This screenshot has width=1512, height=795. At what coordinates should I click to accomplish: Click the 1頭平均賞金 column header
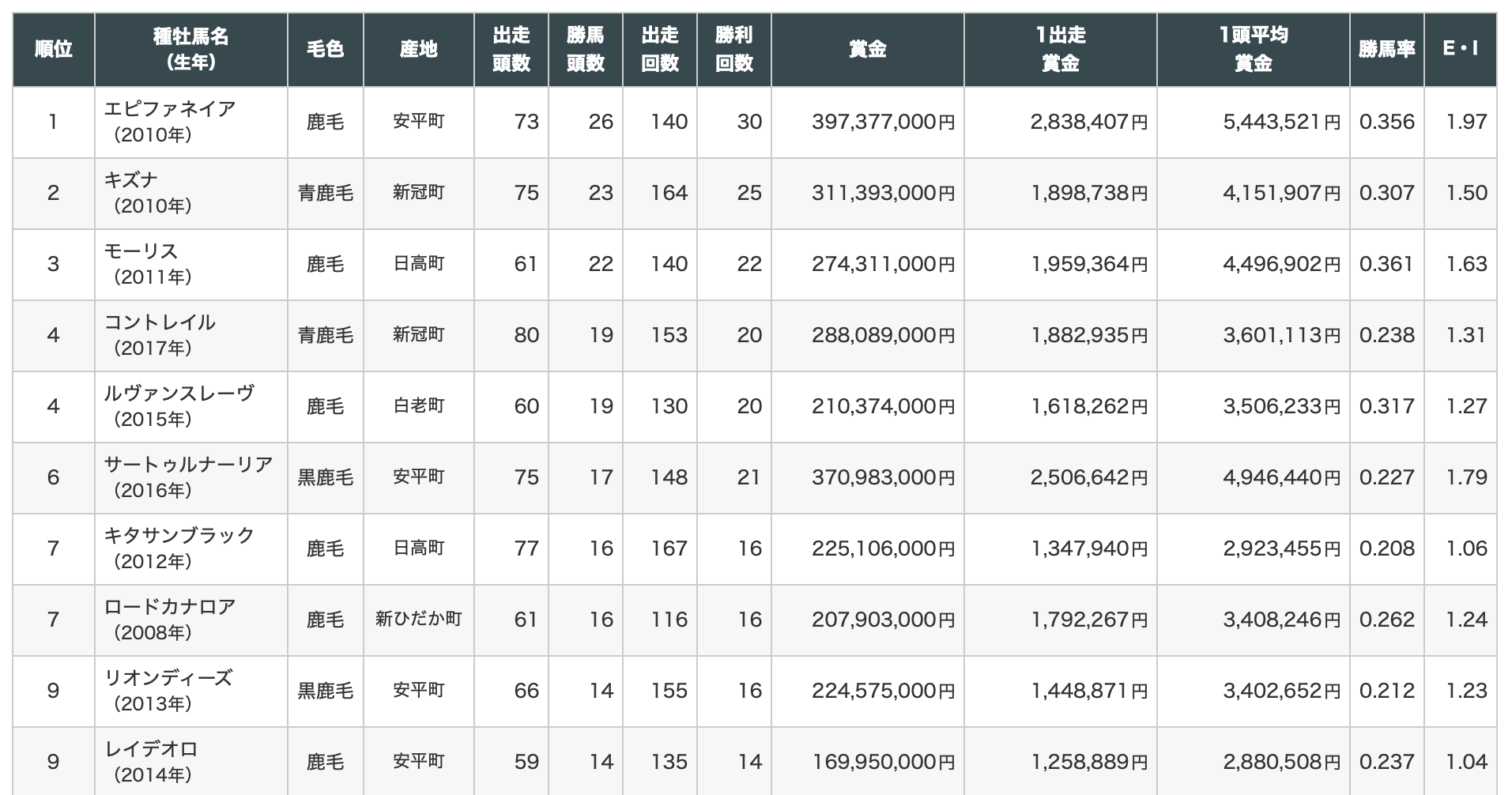pyautogui.click(x=1253, y=49)
